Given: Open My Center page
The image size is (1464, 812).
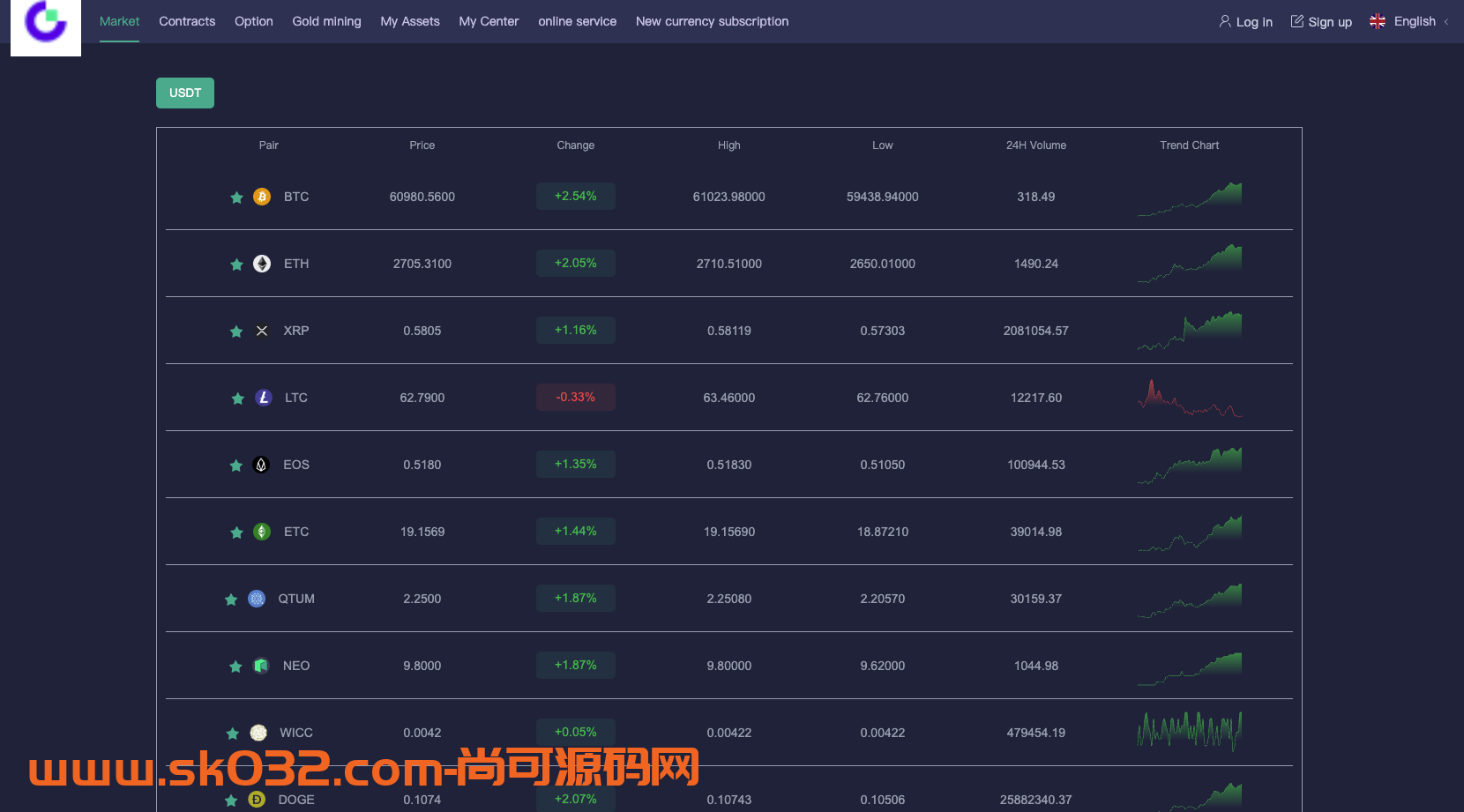Looking at the screenshot, I should 489,21.
